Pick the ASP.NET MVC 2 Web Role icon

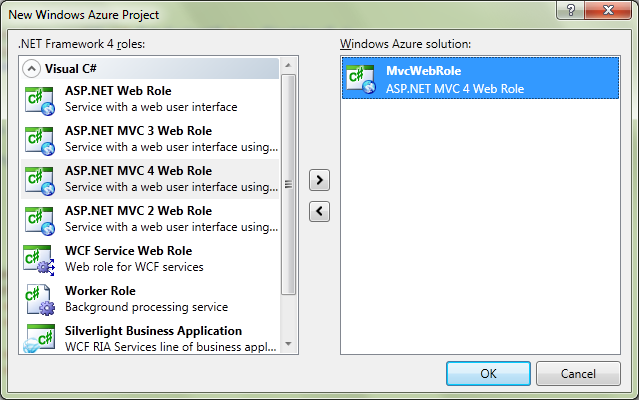tap(40, 220)
